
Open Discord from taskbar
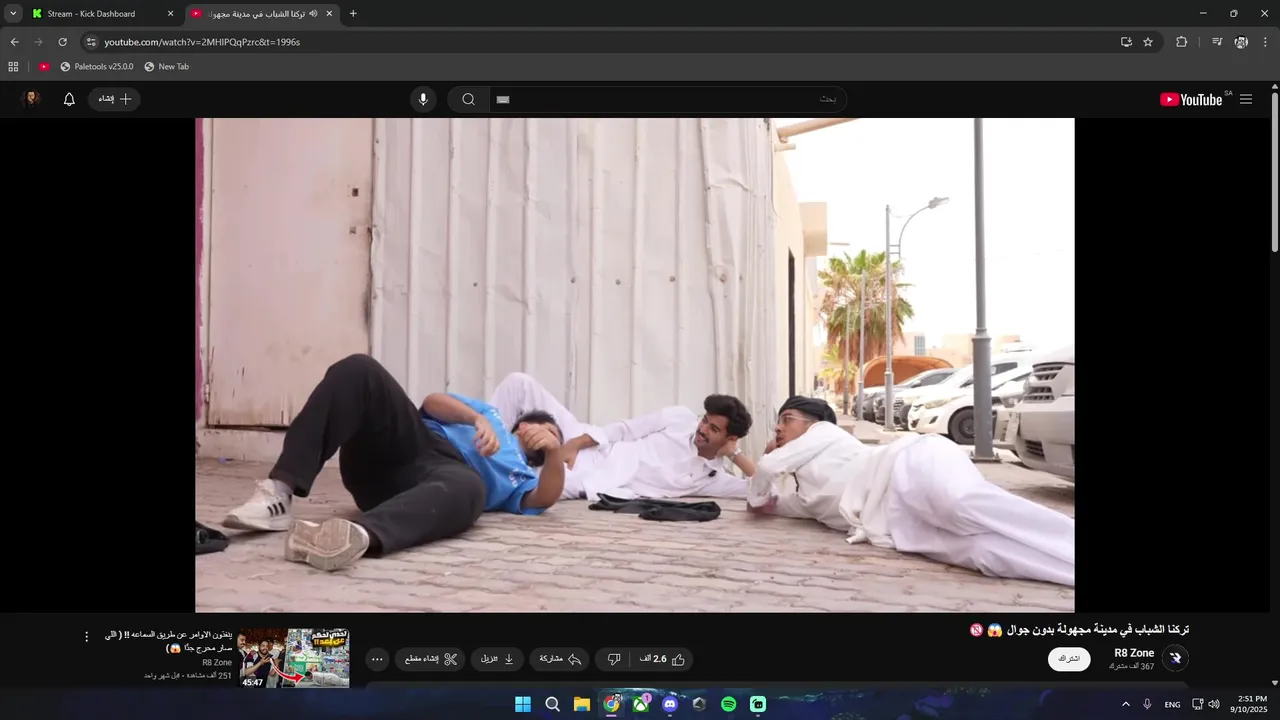[670, 704]
